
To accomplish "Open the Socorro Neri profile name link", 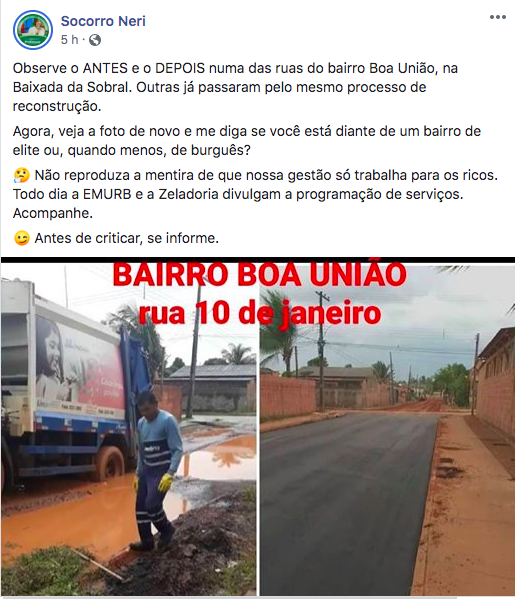I will coord(103,21).
